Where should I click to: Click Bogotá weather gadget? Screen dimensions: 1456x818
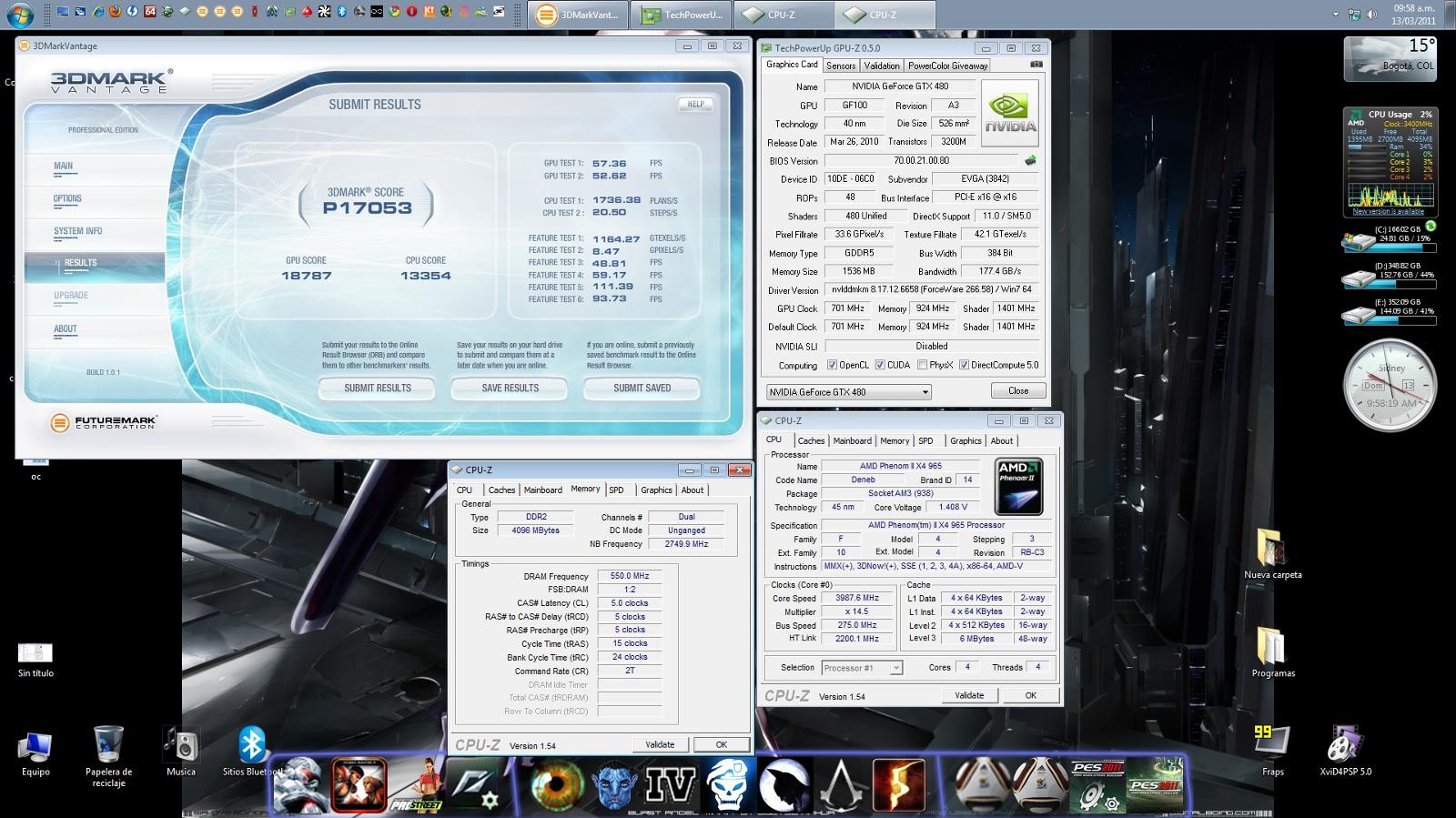(1390, 59)
